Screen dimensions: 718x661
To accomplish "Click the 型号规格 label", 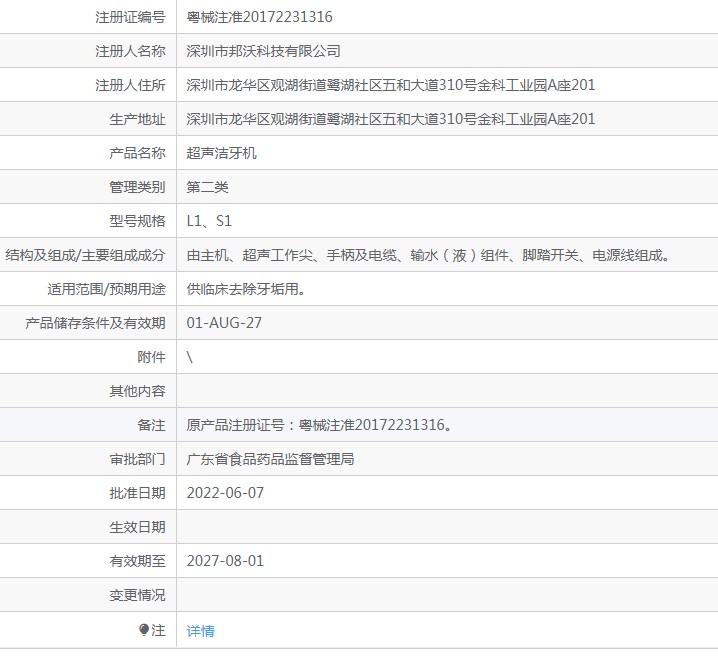I will coord(137,221).
